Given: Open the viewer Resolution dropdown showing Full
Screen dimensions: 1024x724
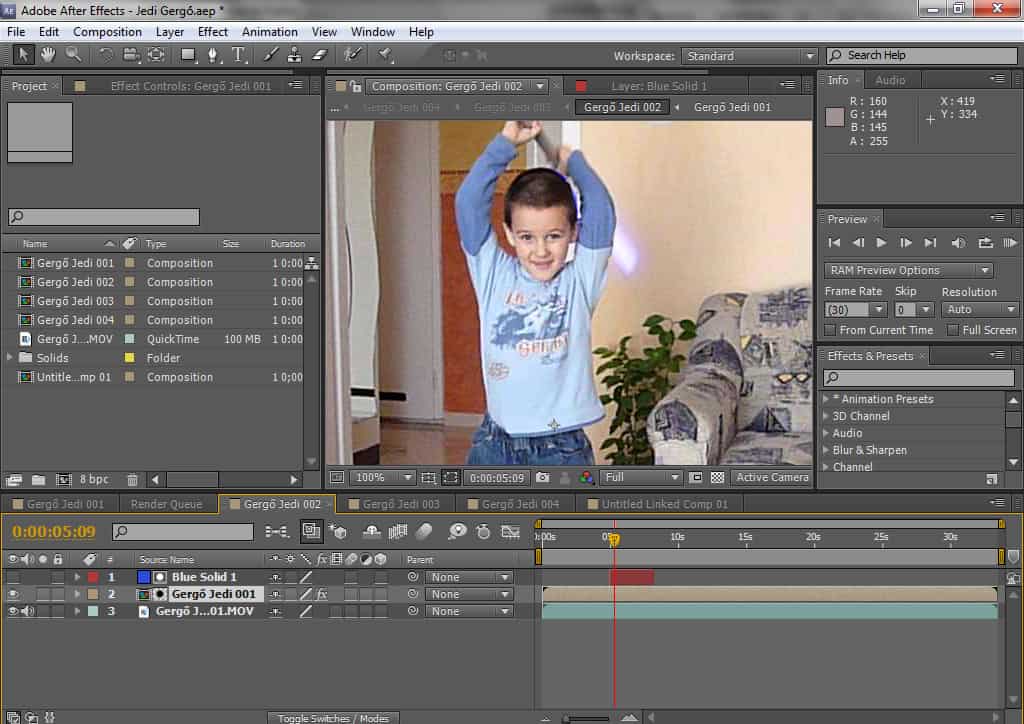Looking at the screenshot, I should (641, 478).
